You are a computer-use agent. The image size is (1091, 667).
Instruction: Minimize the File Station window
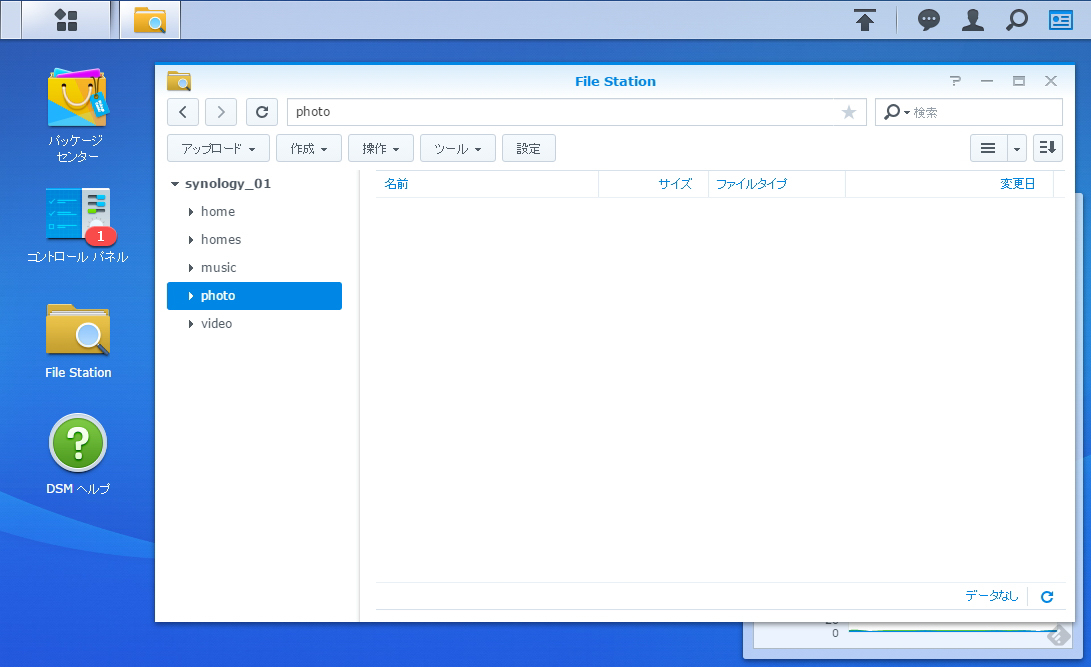click(987, 81)
